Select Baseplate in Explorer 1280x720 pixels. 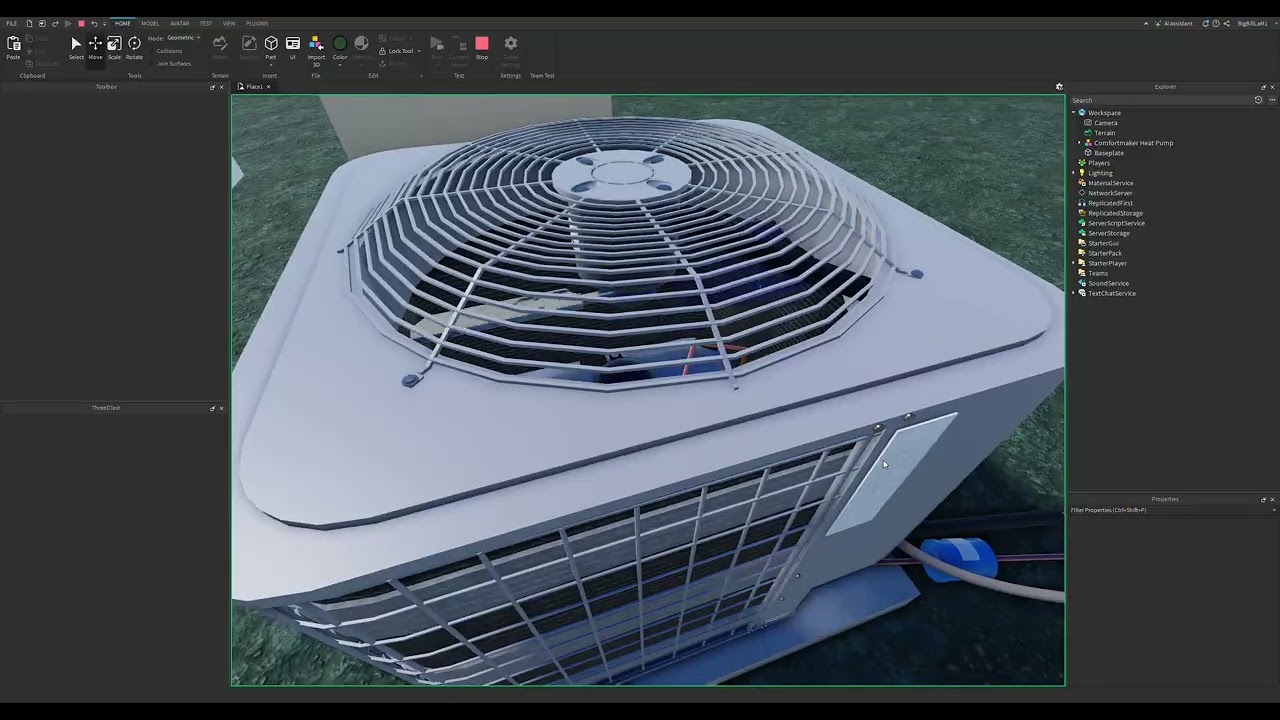(x=1109, y=153)
